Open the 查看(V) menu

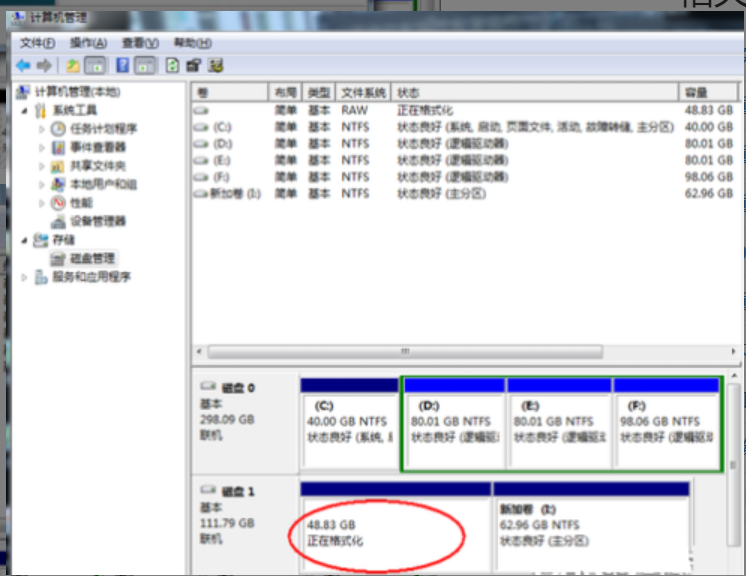pos(140,43)
